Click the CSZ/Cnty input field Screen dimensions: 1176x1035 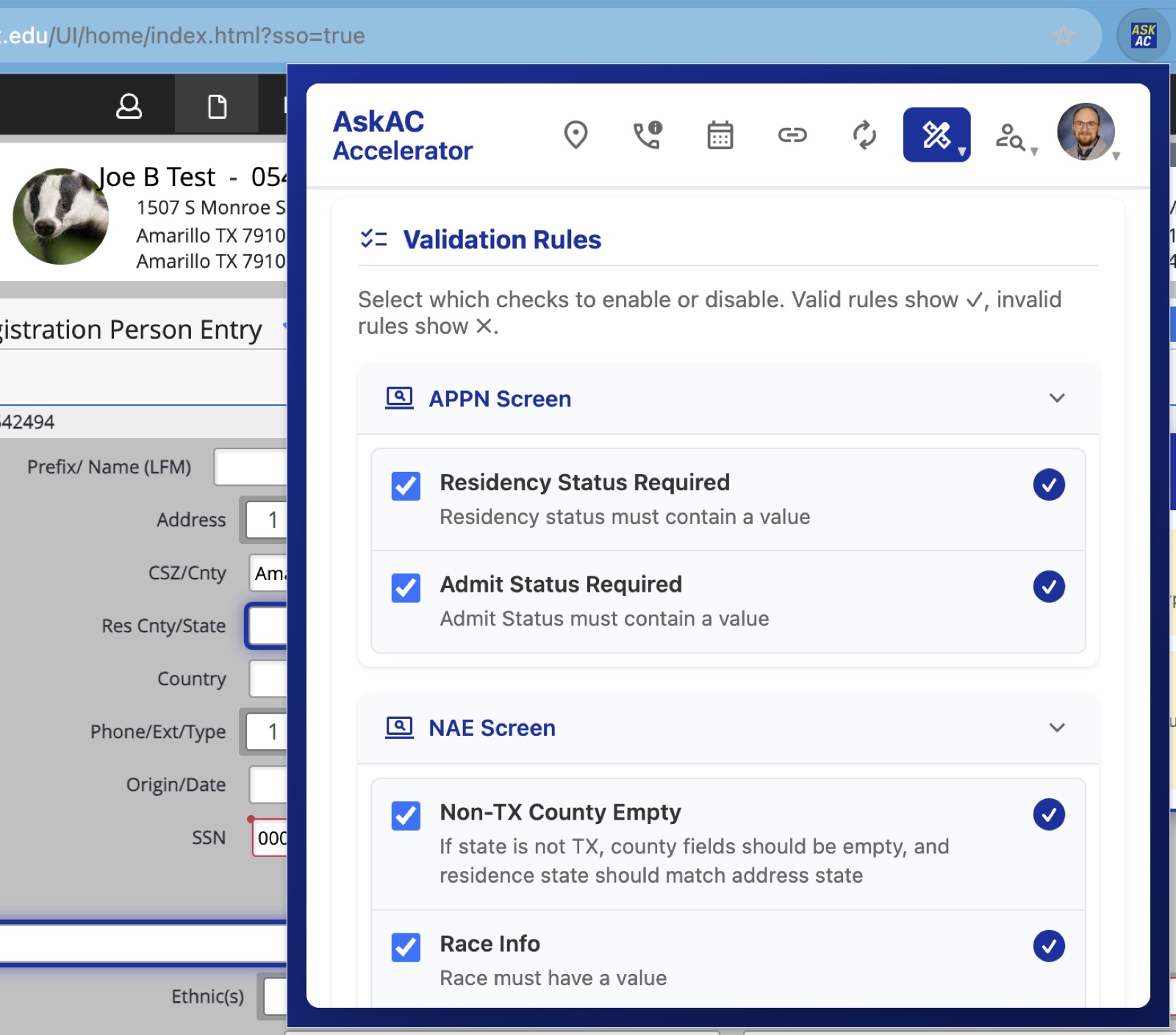pyautogui.click(x=268, y=573)
